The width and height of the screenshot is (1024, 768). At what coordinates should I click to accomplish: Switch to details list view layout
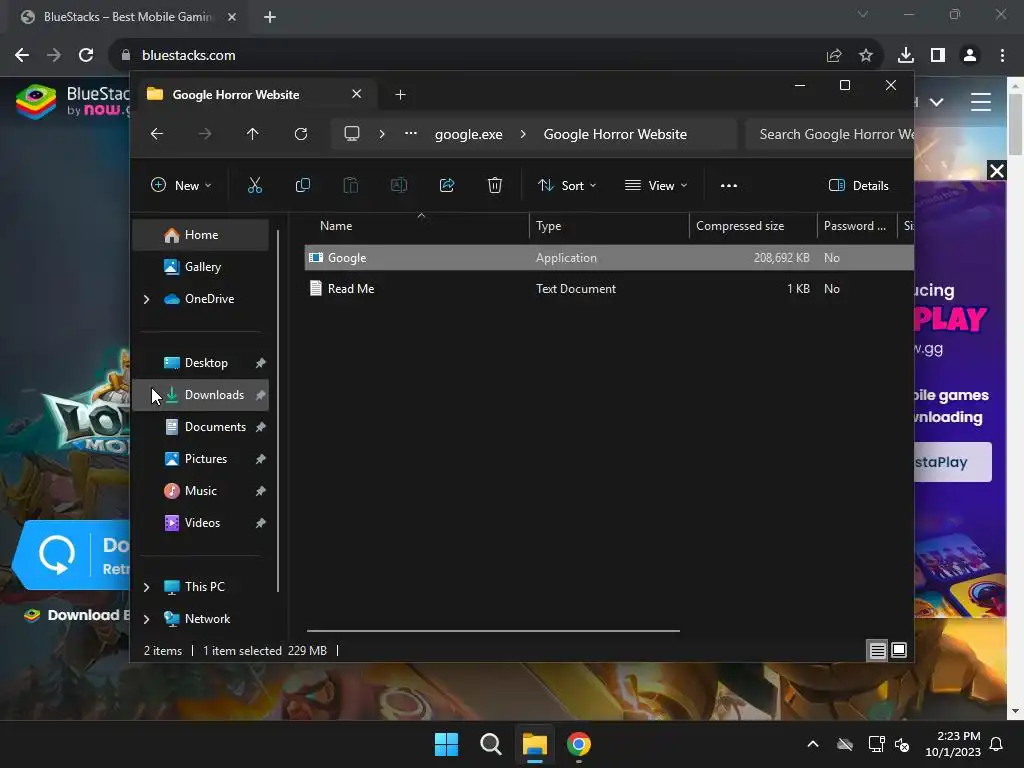coord(877,650)
